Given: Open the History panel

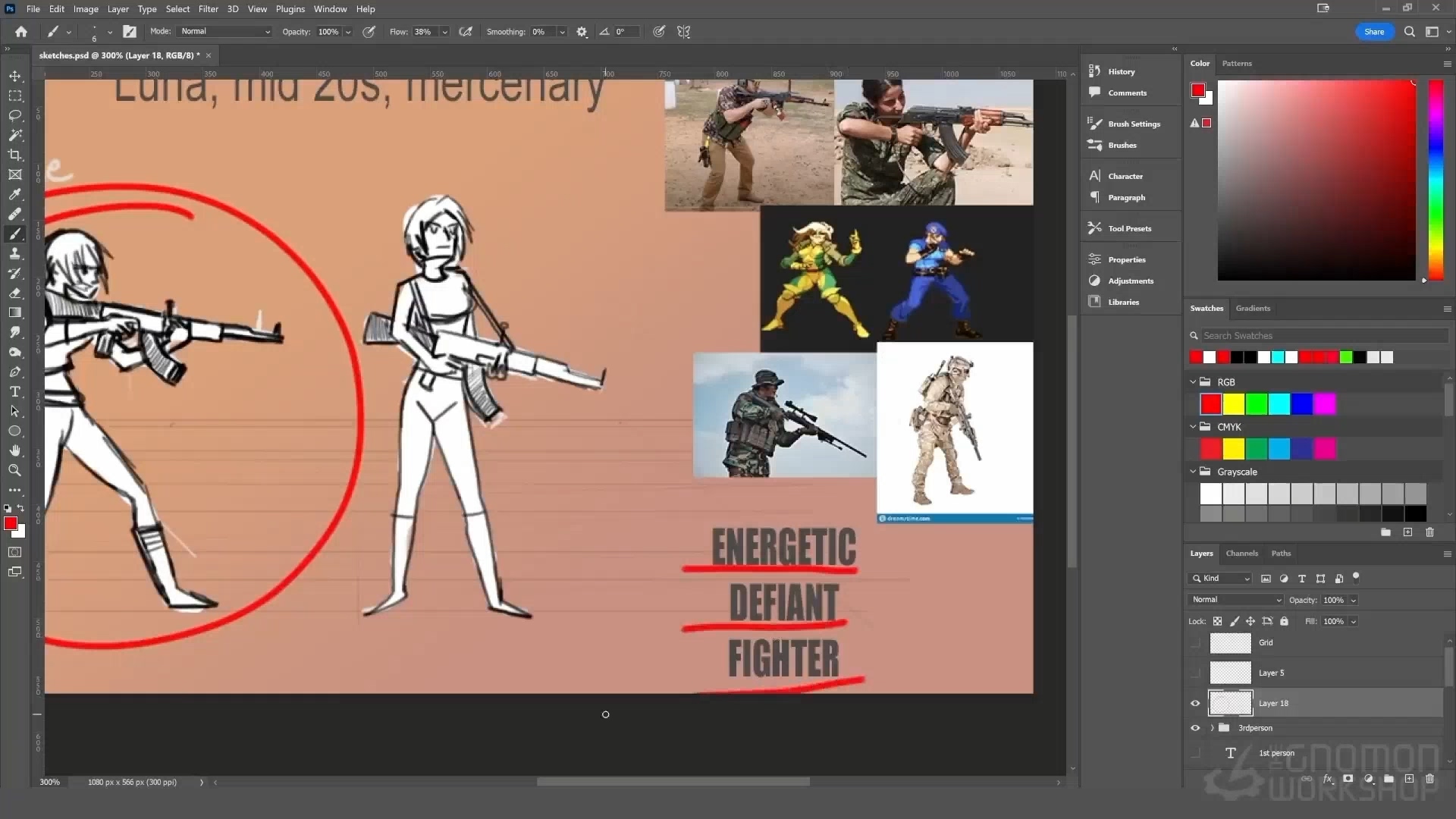Looking at the screenshot, I should tap(1121, 71).
